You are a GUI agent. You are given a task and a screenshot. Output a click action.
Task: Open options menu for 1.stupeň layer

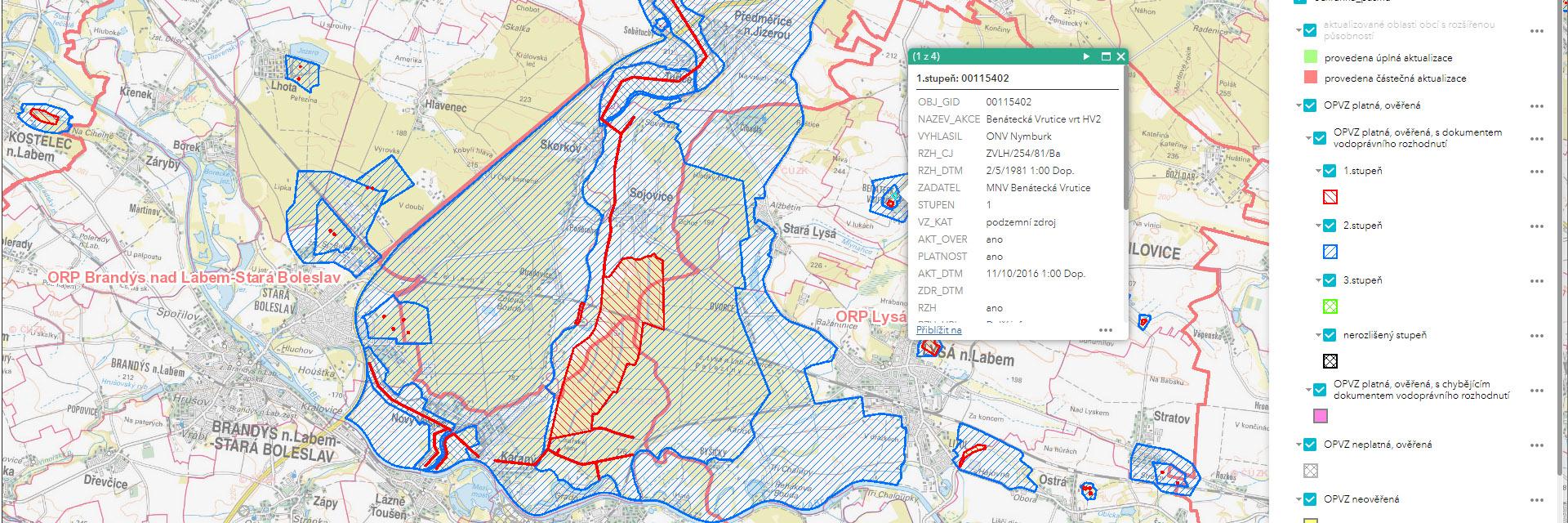(1537, 172)
